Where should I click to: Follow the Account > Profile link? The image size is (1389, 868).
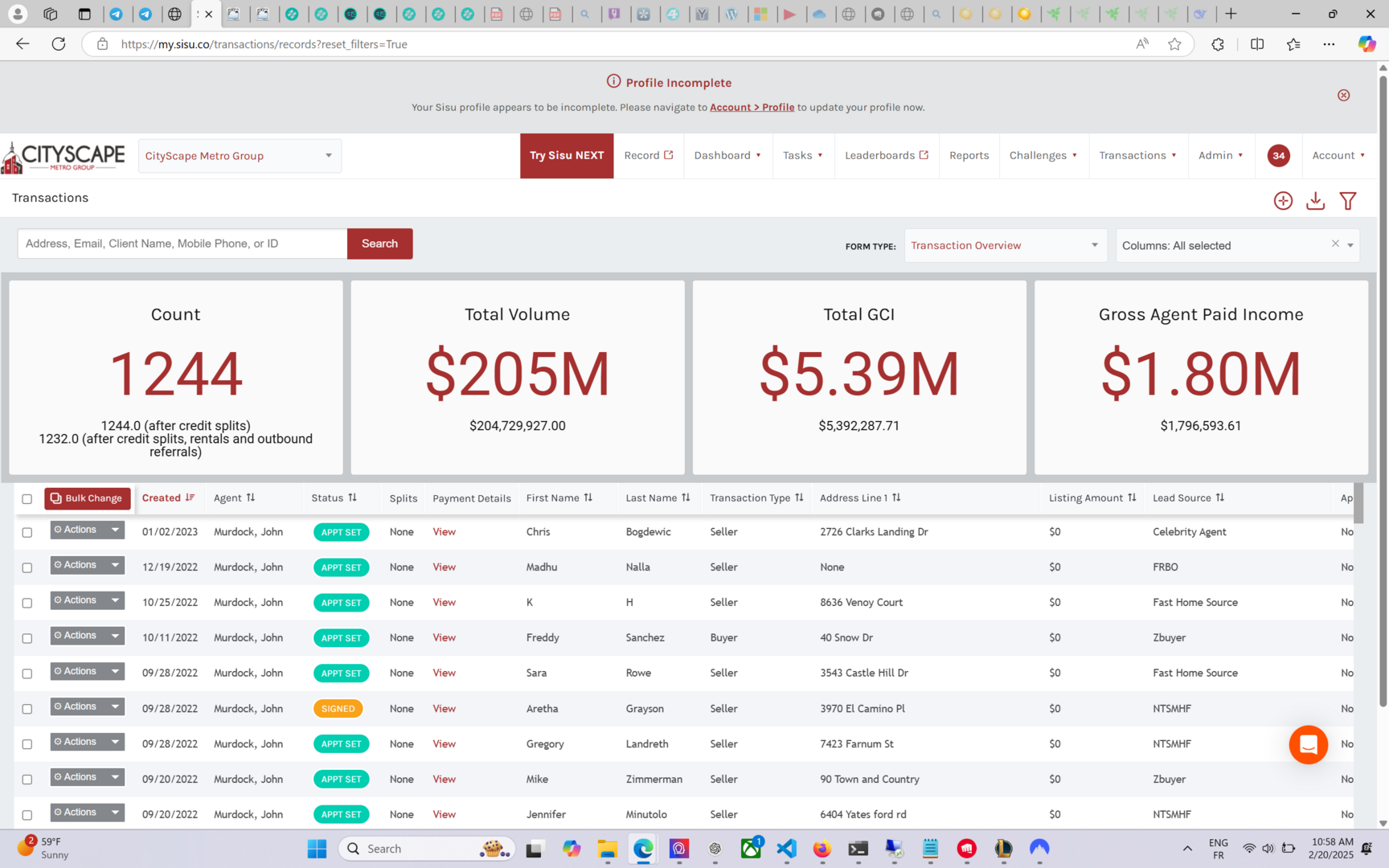(752, 108)
